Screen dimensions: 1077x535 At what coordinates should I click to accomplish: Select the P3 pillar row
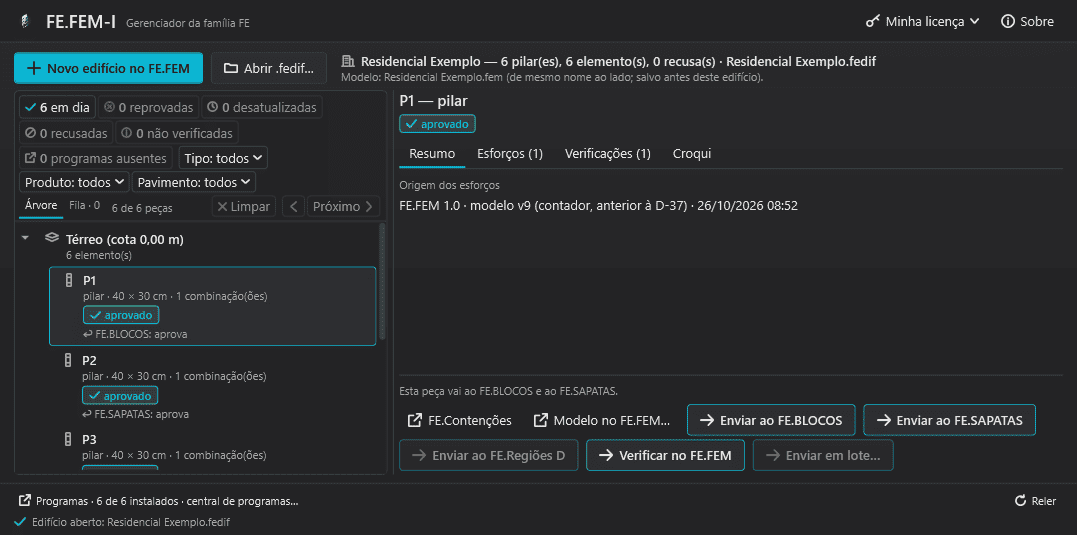click(x=213, y=450)
